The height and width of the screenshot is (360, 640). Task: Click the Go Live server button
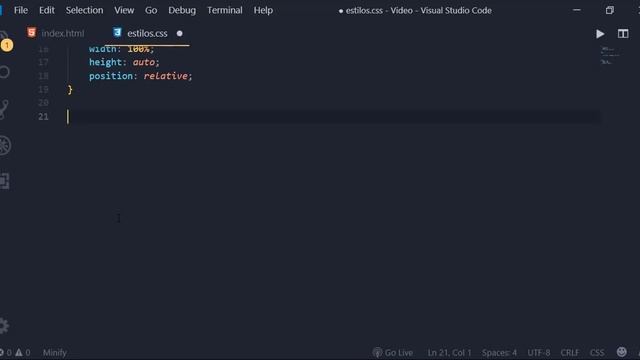[x=393, y=352]
